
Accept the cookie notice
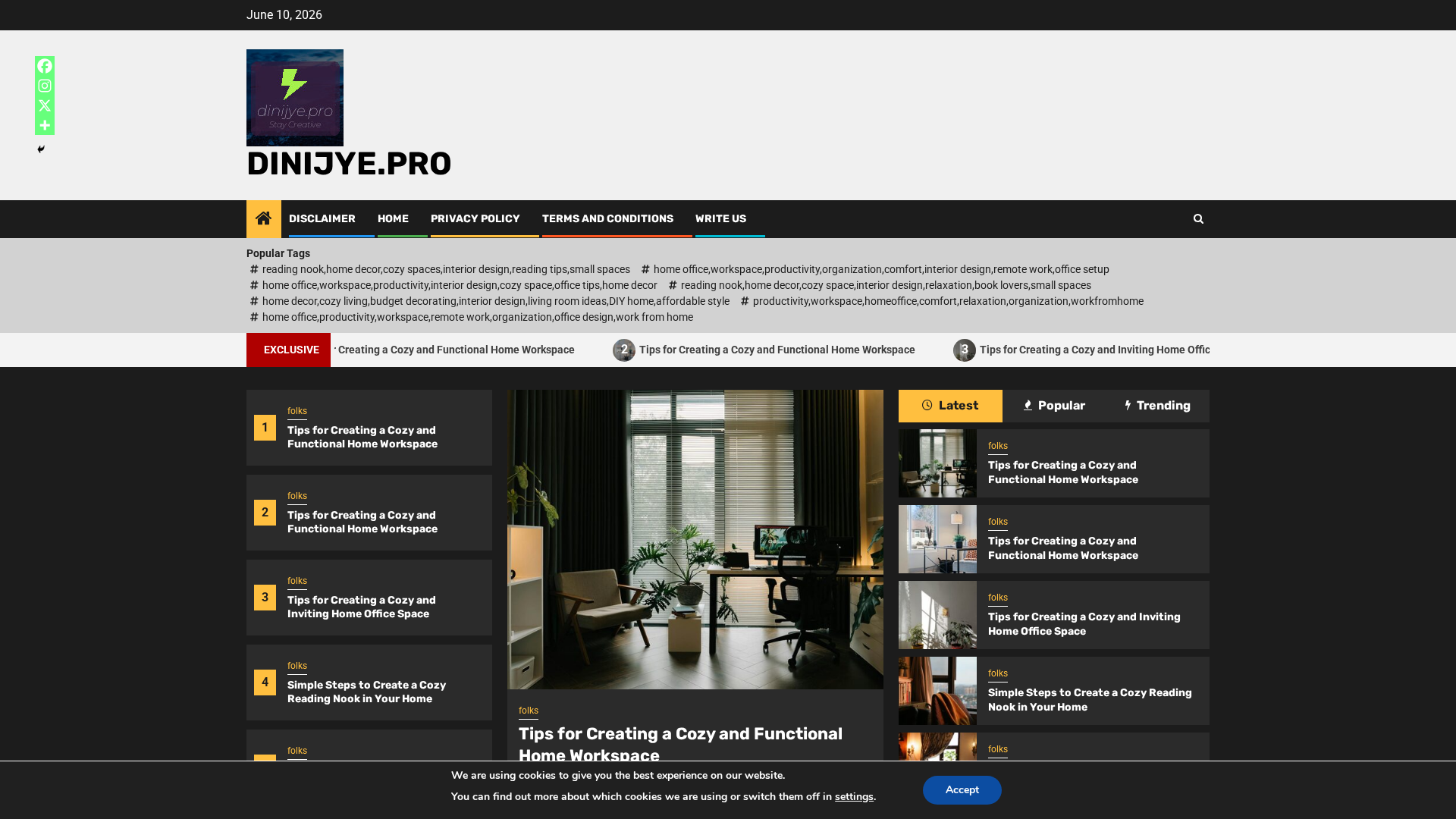point(962,790)
